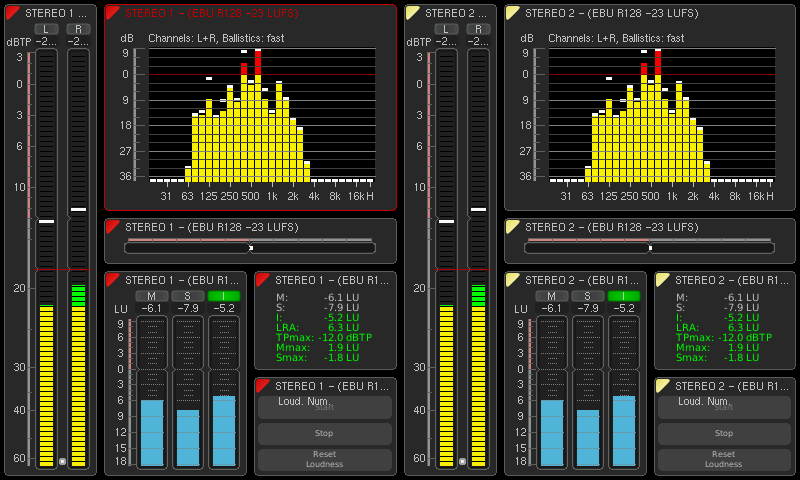Image resolution: width=800 pixels, height=480 pixels.
Task: Toggle the L channel button of STEREO 1
Action: 46,29
